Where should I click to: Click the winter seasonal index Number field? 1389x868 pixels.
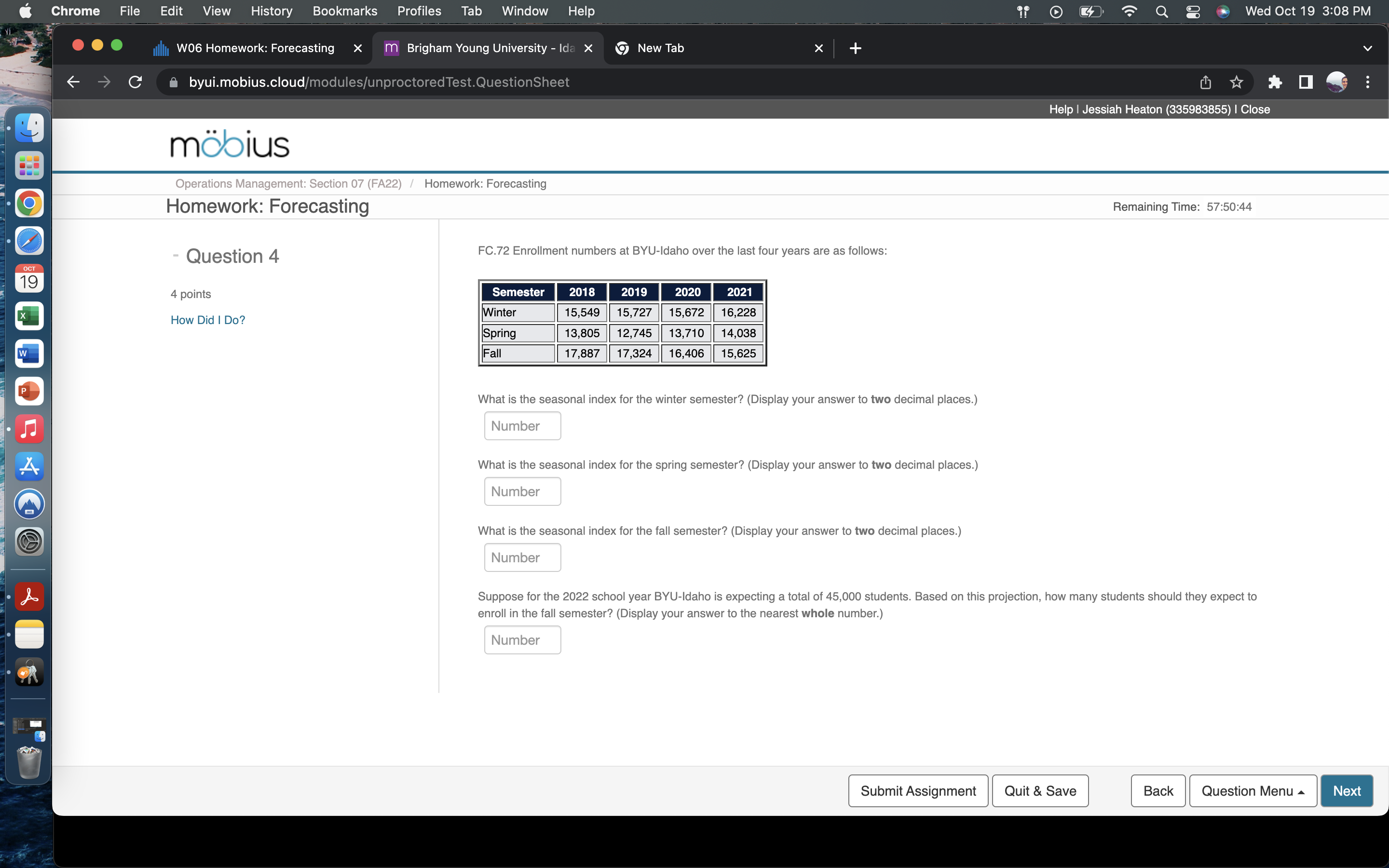(522, 425)
